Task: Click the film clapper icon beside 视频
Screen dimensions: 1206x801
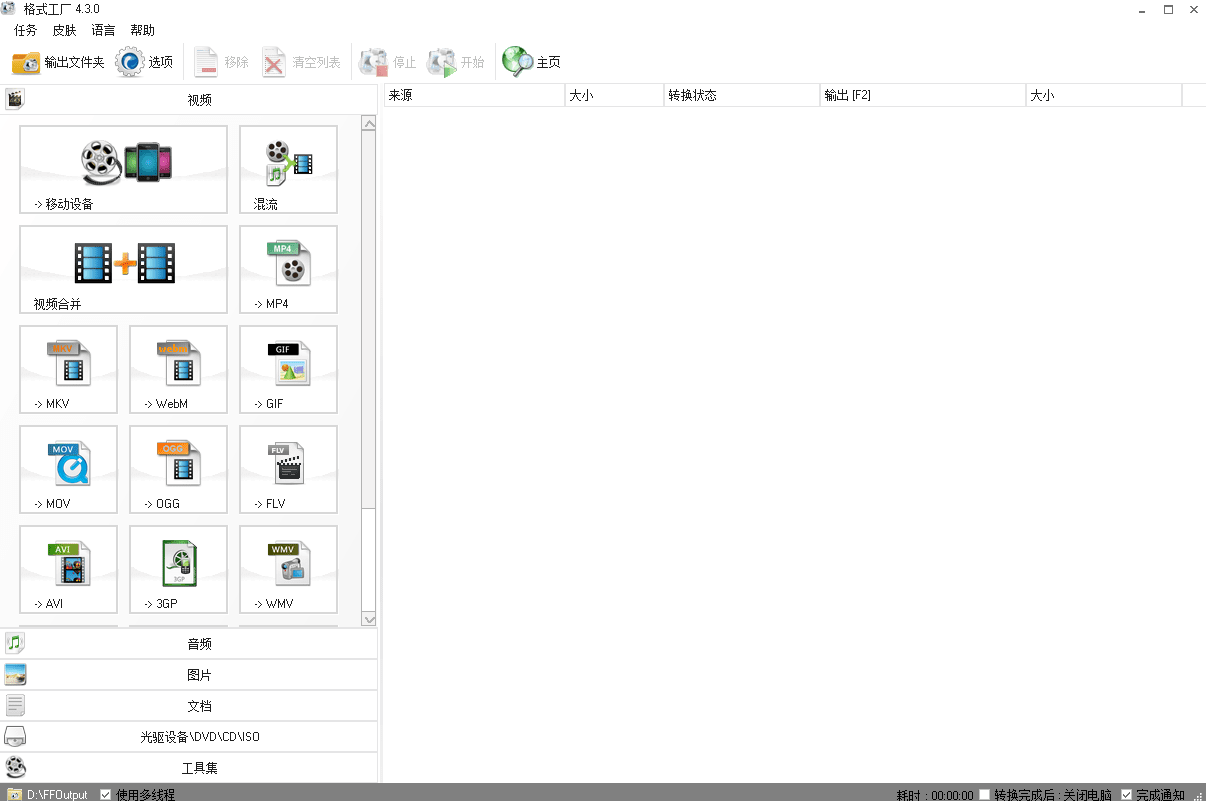Action: point(14,99)
